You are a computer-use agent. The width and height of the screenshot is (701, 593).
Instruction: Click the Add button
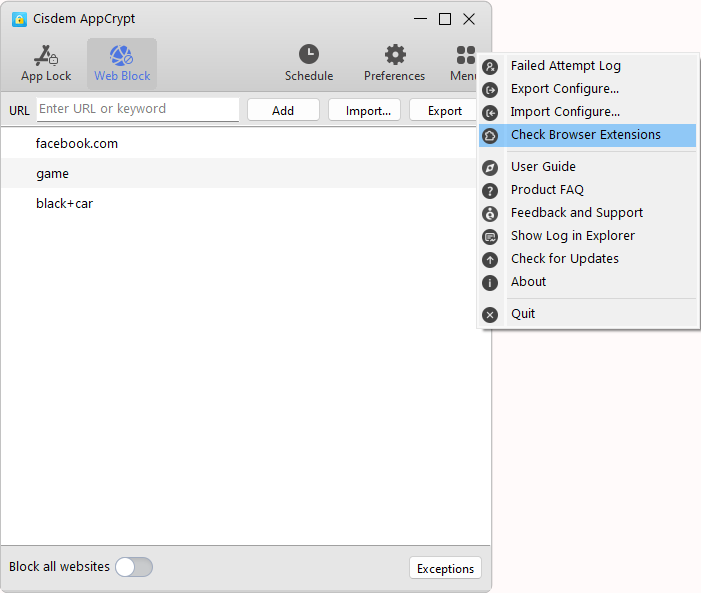(x=283, y=110)
